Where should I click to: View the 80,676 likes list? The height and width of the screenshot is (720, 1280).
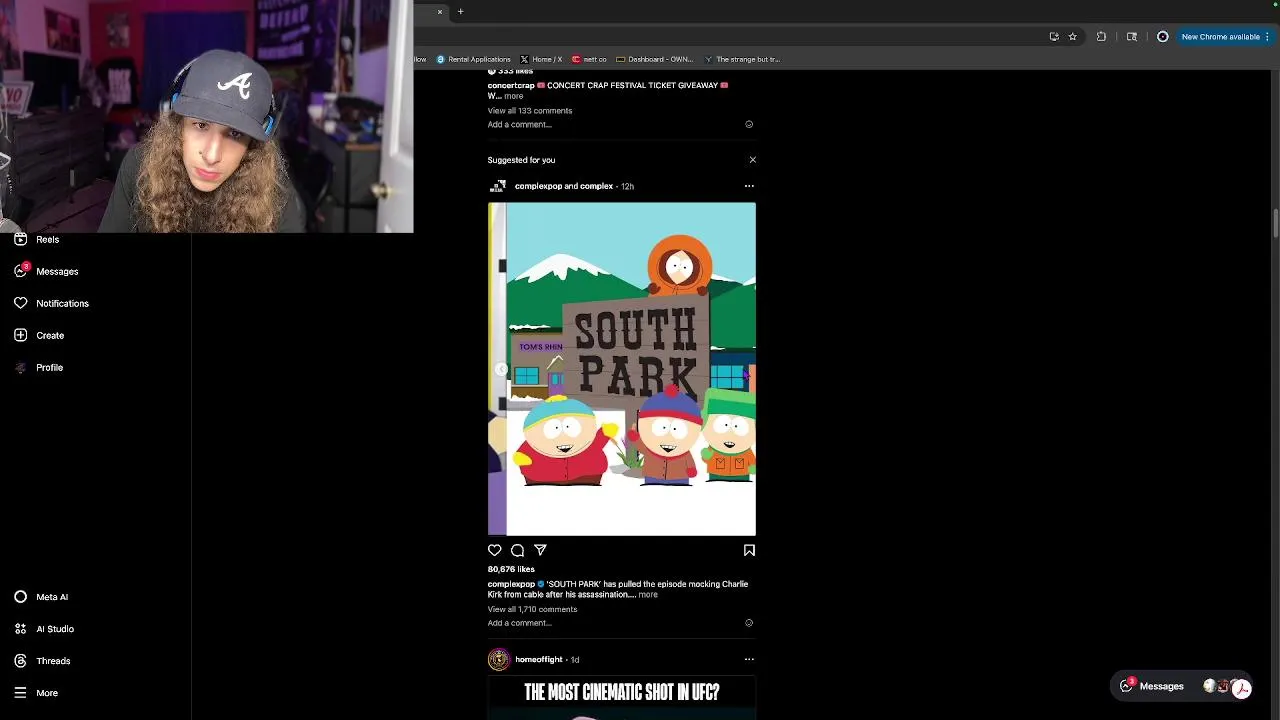(511, 569)
